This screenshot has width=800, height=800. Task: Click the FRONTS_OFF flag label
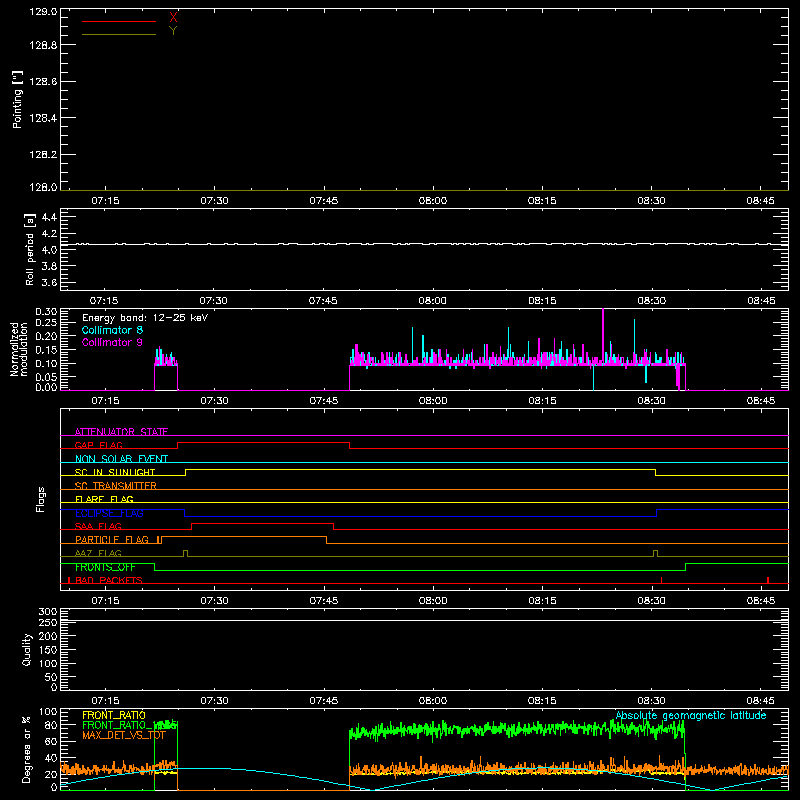pyautogui.click(x=105, y=567)
